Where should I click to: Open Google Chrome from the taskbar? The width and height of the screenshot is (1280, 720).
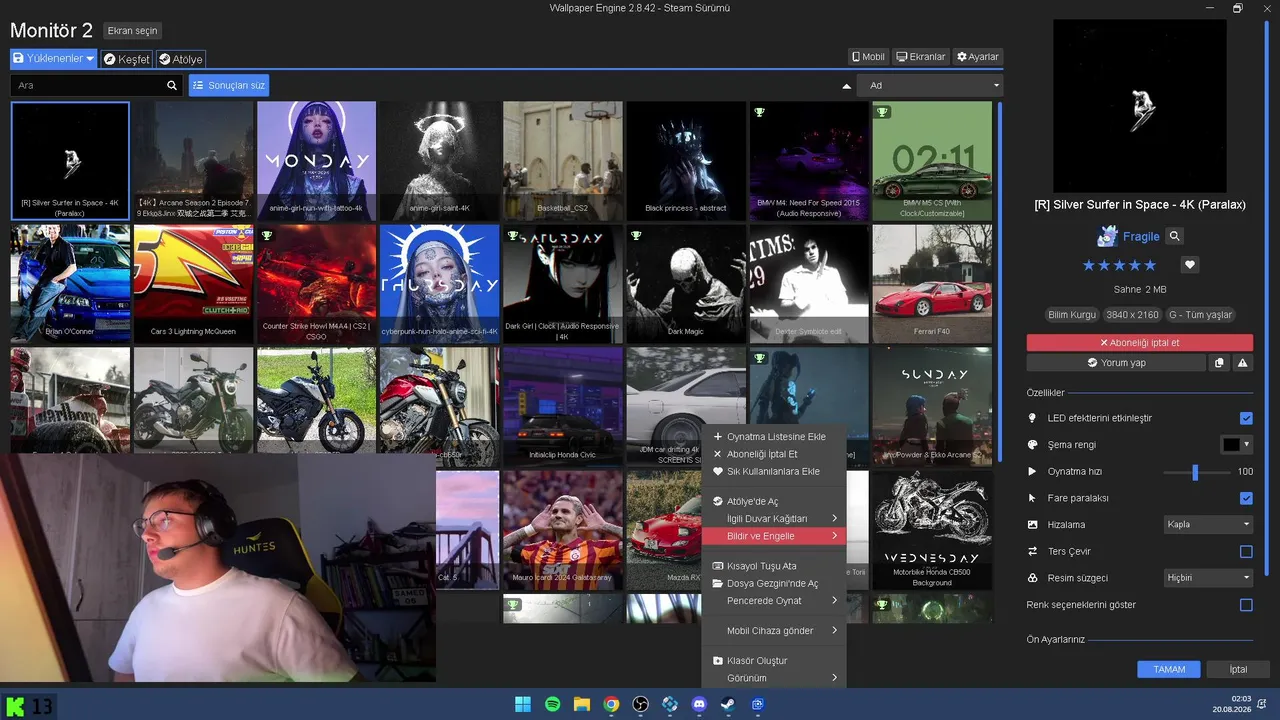coord(611,704)
